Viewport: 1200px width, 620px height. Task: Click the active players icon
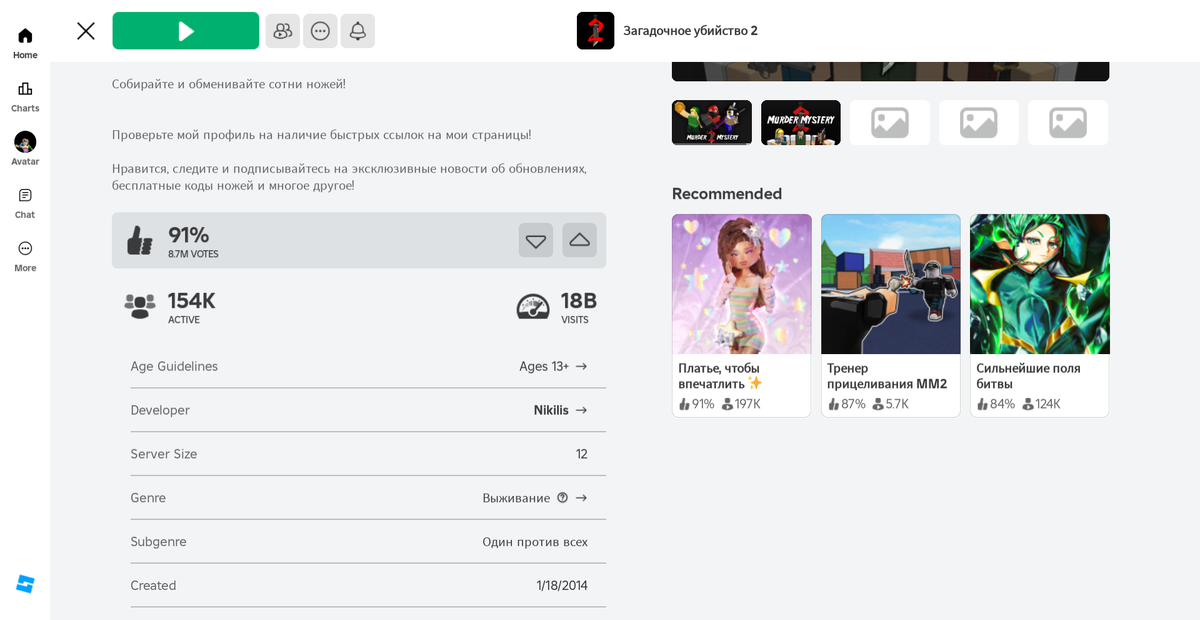[x=140, y=306]
